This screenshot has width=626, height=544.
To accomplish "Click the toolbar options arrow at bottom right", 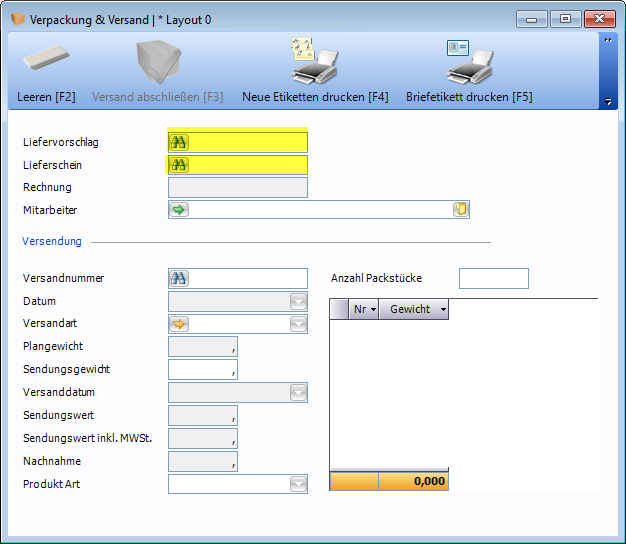I will pos(607,101).
